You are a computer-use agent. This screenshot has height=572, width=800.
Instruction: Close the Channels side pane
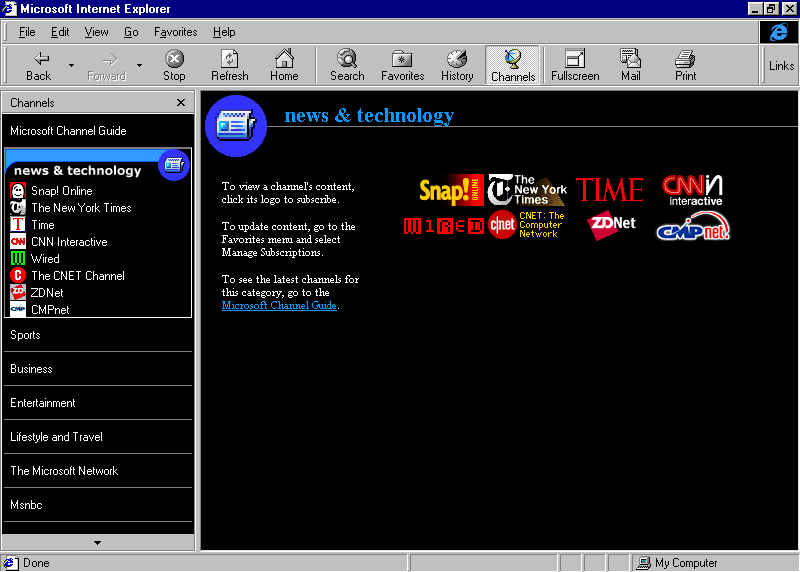click(x=181, y=103)
